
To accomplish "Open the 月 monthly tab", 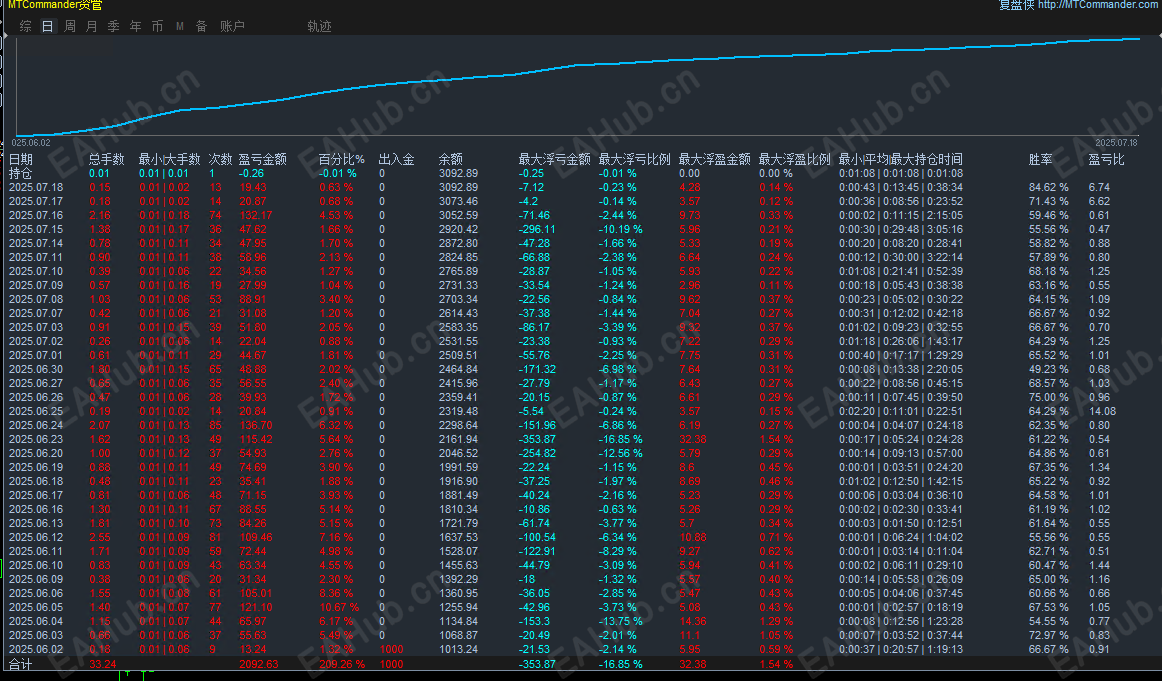I will (x=92, y=26).
